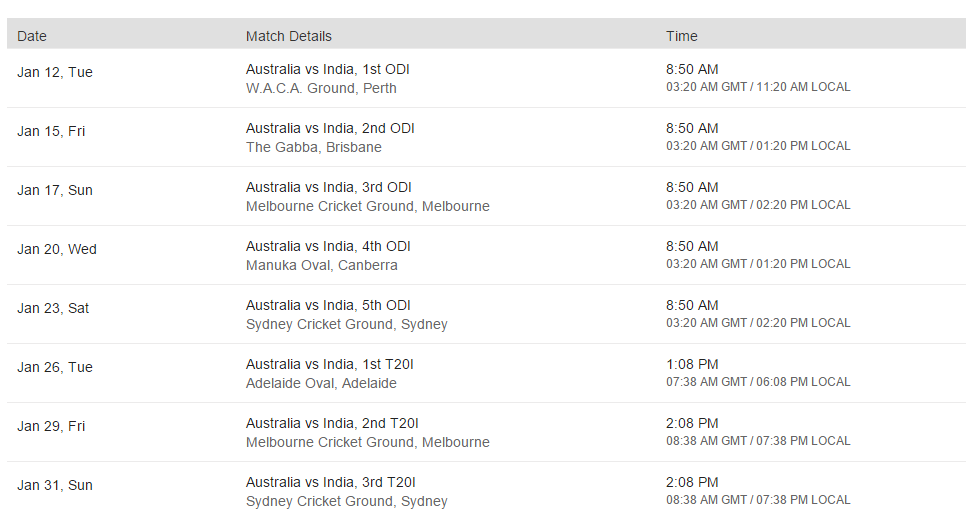Image resolution: width=972 pixels, height=524 pixels.
Task: Open the Australia vs India, 3rd T20I match
Action: tap(332, 483)
